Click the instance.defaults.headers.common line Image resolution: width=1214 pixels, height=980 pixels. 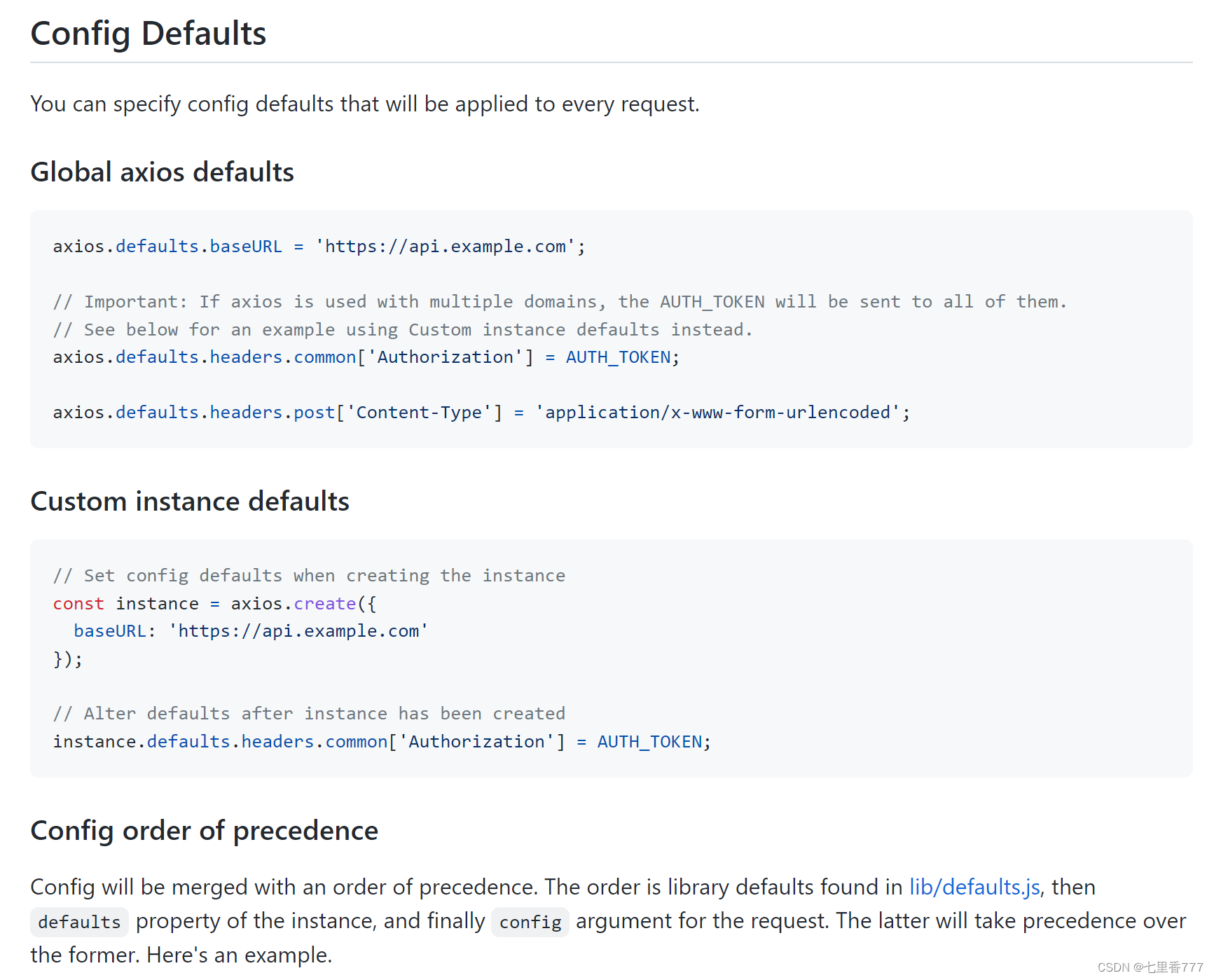pos(382,742)
